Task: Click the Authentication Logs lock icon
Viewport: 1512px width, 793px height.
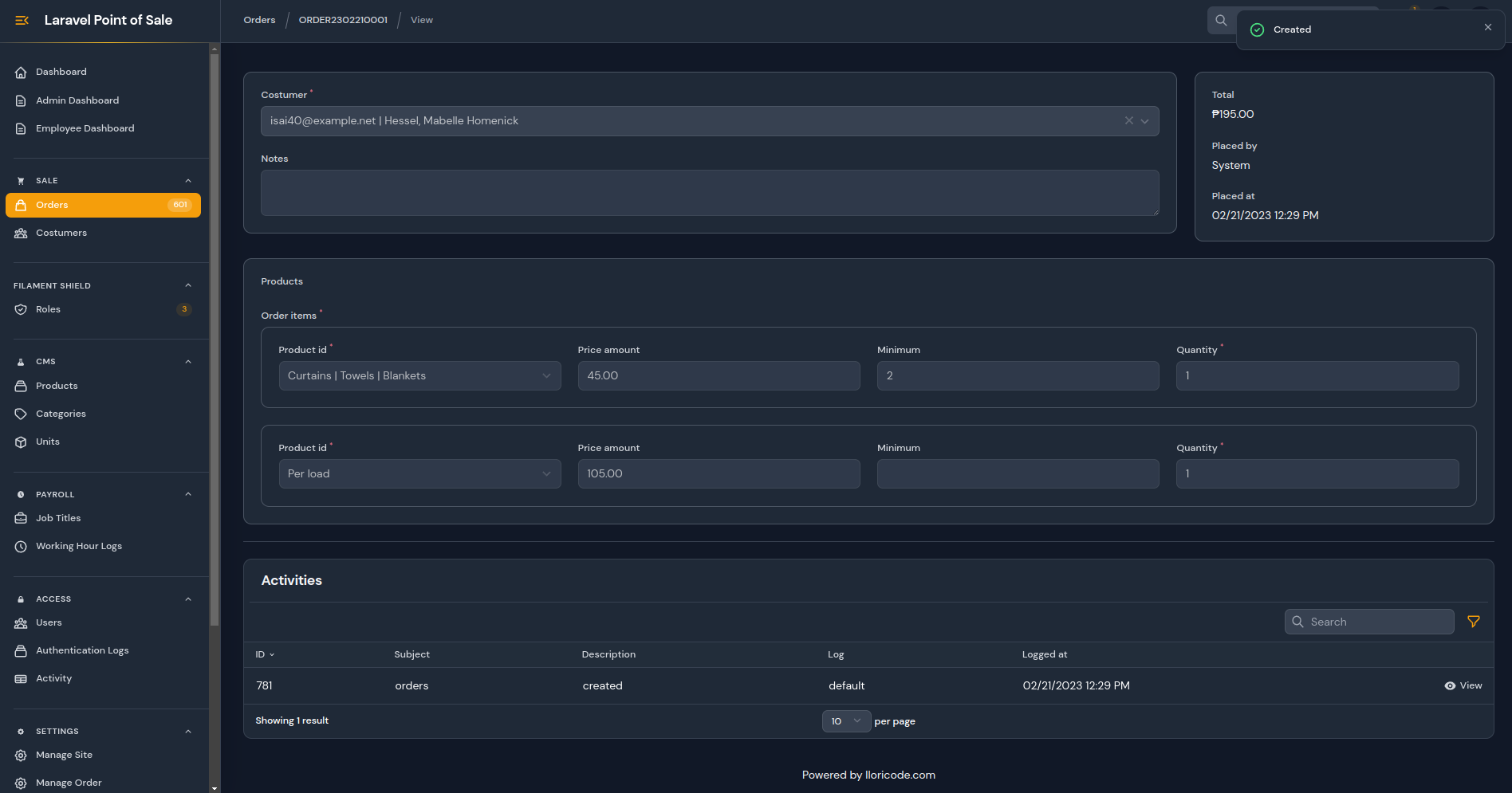Action: pyautogui.click(x=21, y=650)
